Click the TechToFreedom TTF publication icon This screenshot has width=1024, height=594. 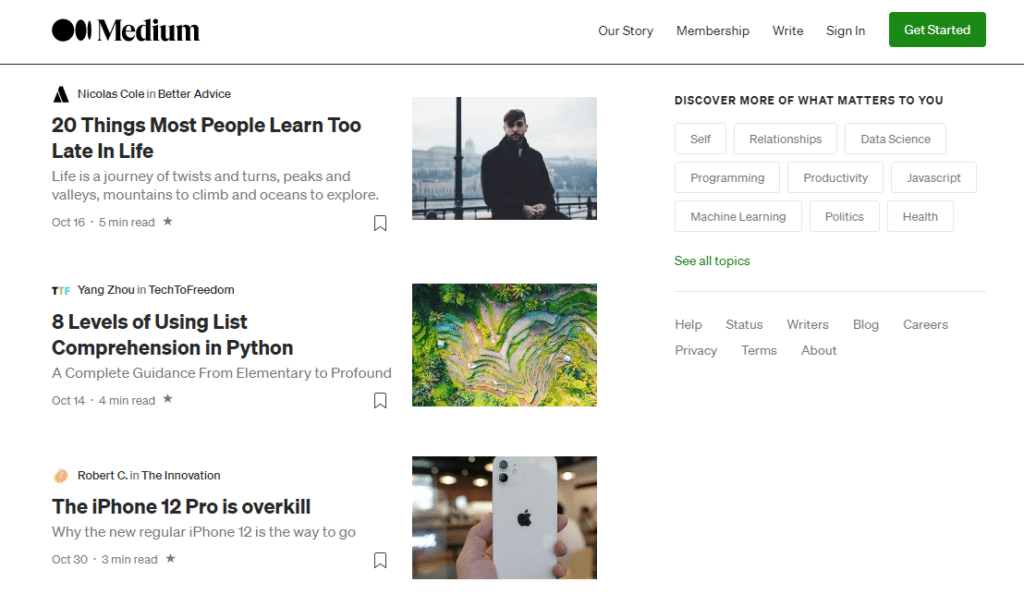61,290
